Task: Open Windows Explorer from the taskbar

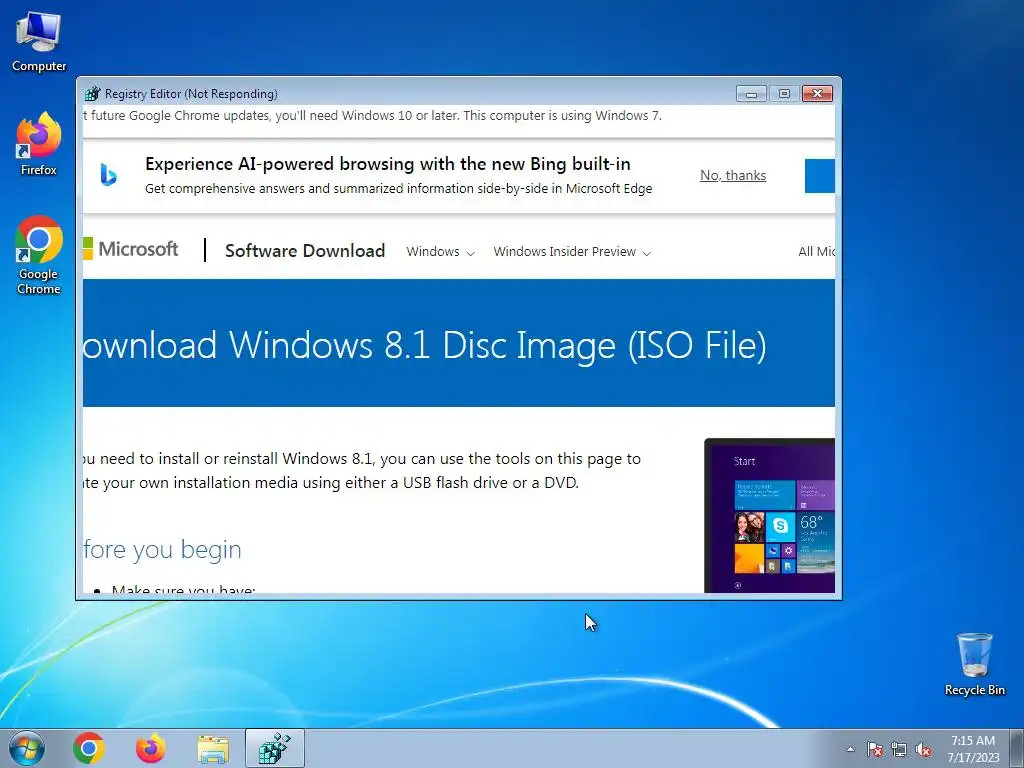Action: tap(213, 749)
